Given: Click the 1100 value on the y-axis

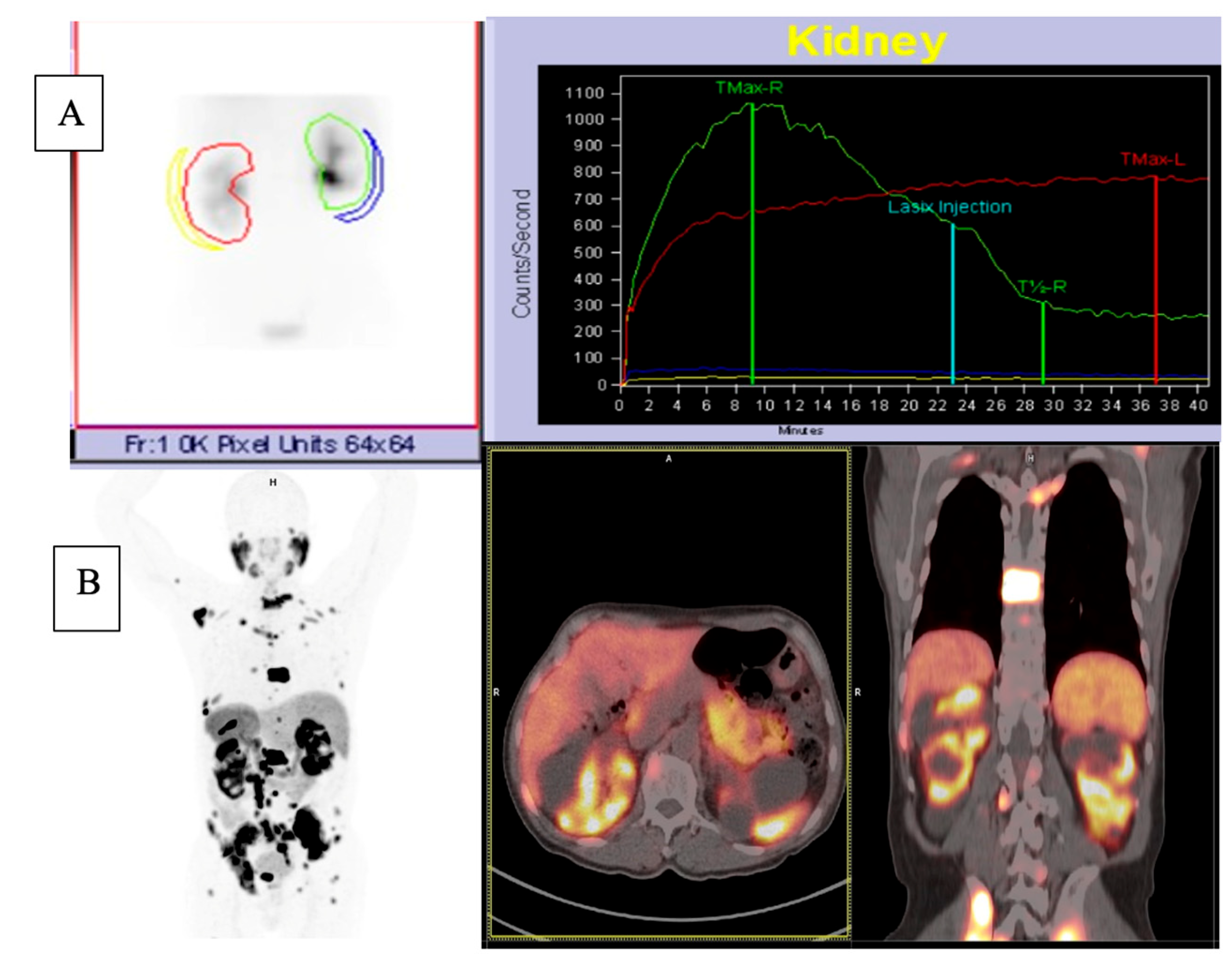Looking at the screenshot, I should click(x=584, y=94).
